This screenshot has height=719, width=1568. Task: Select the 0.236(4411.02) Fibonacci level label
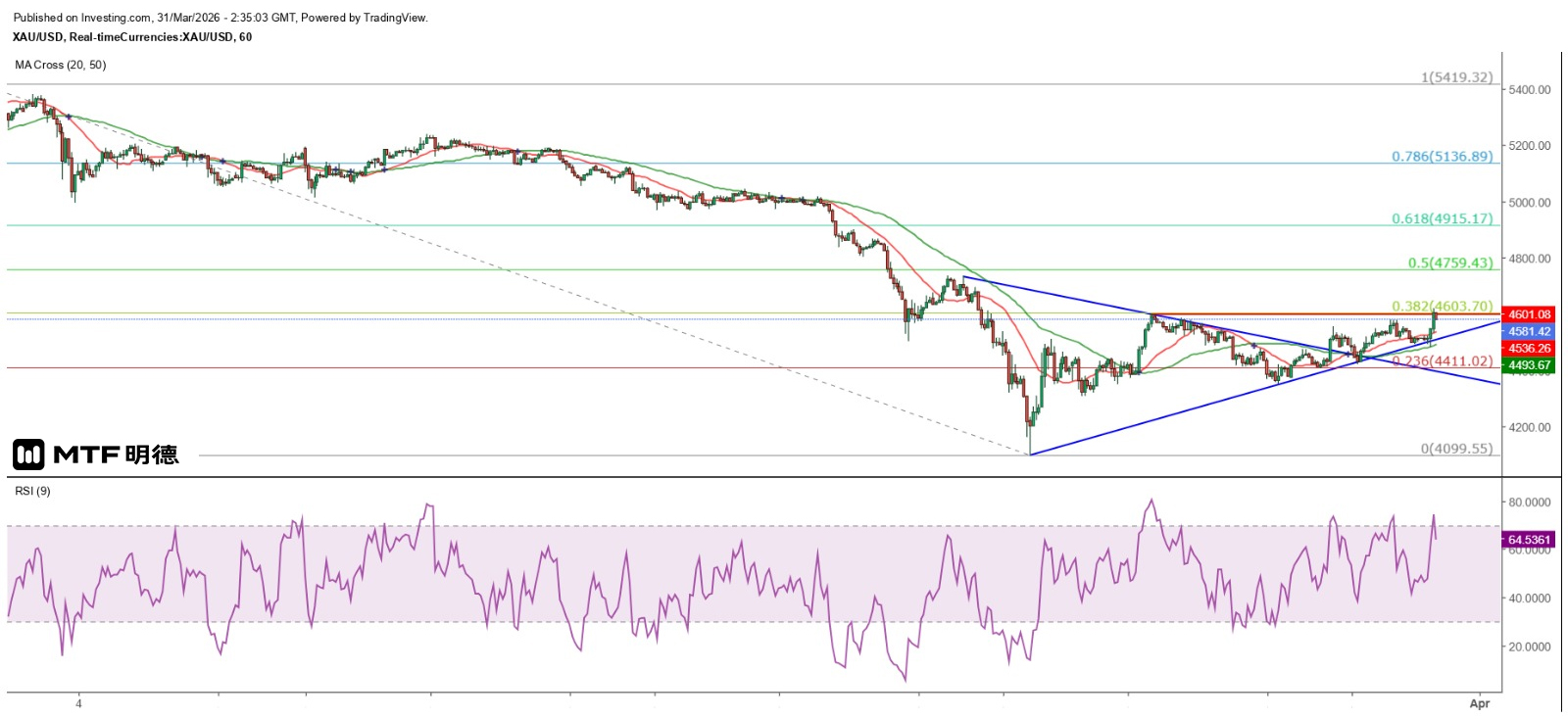point(1443,361)
